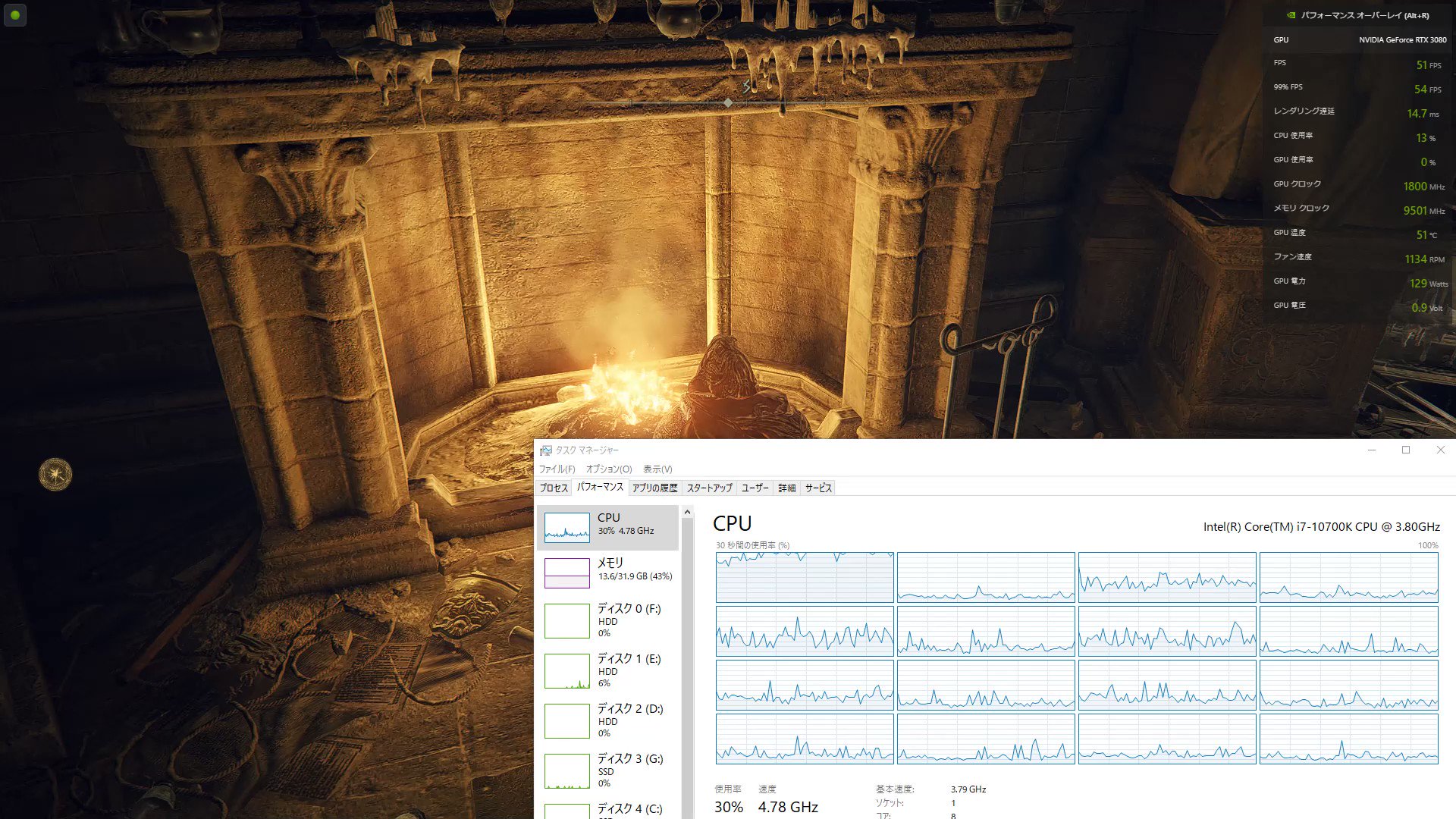Click the 51 FPS value in the overlay
The width and height of the screenshot is (1456, 819).
point(1429,65)
